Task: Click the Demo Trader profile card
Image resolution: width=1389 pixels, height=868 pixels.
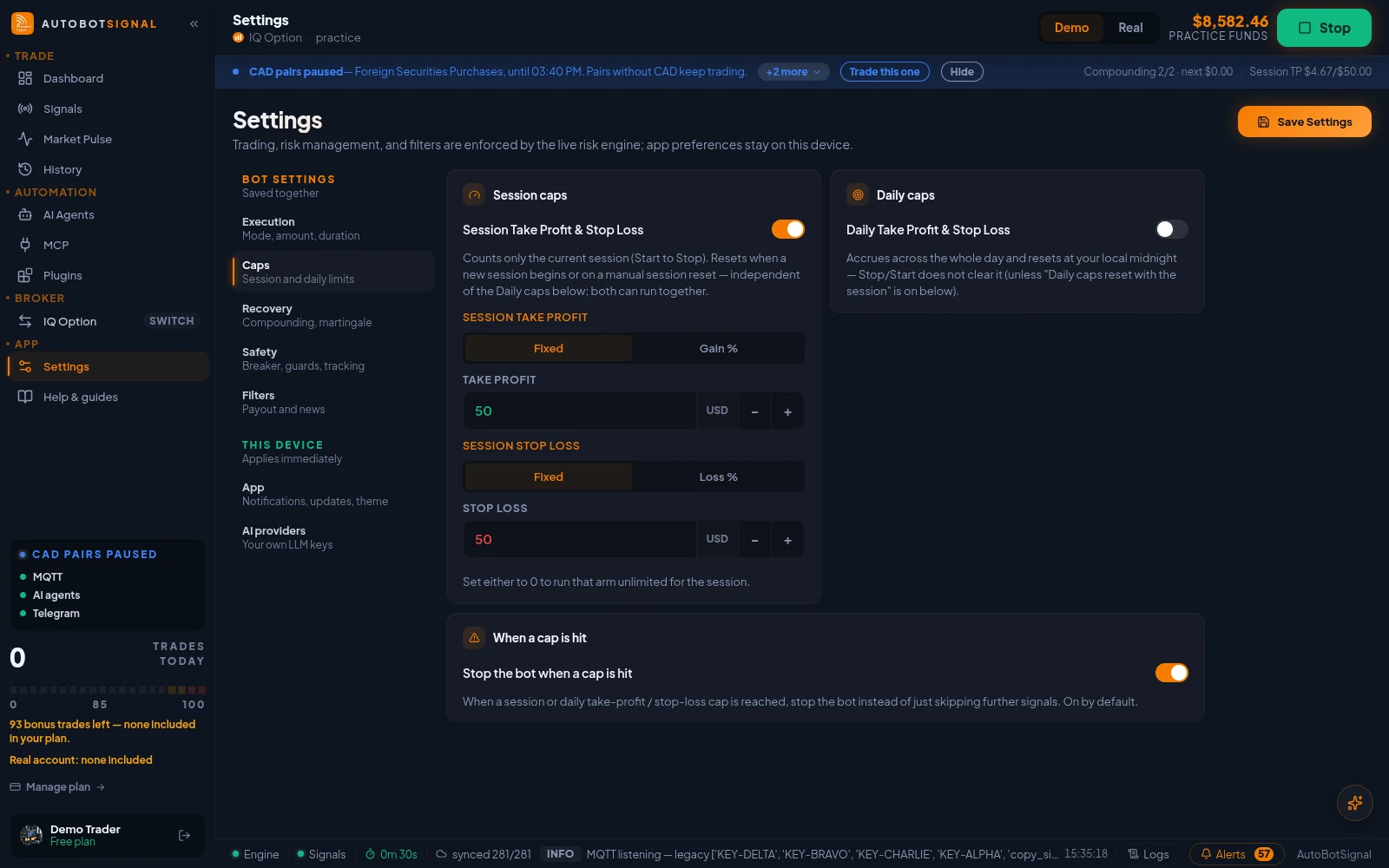Action: [108, 835]
